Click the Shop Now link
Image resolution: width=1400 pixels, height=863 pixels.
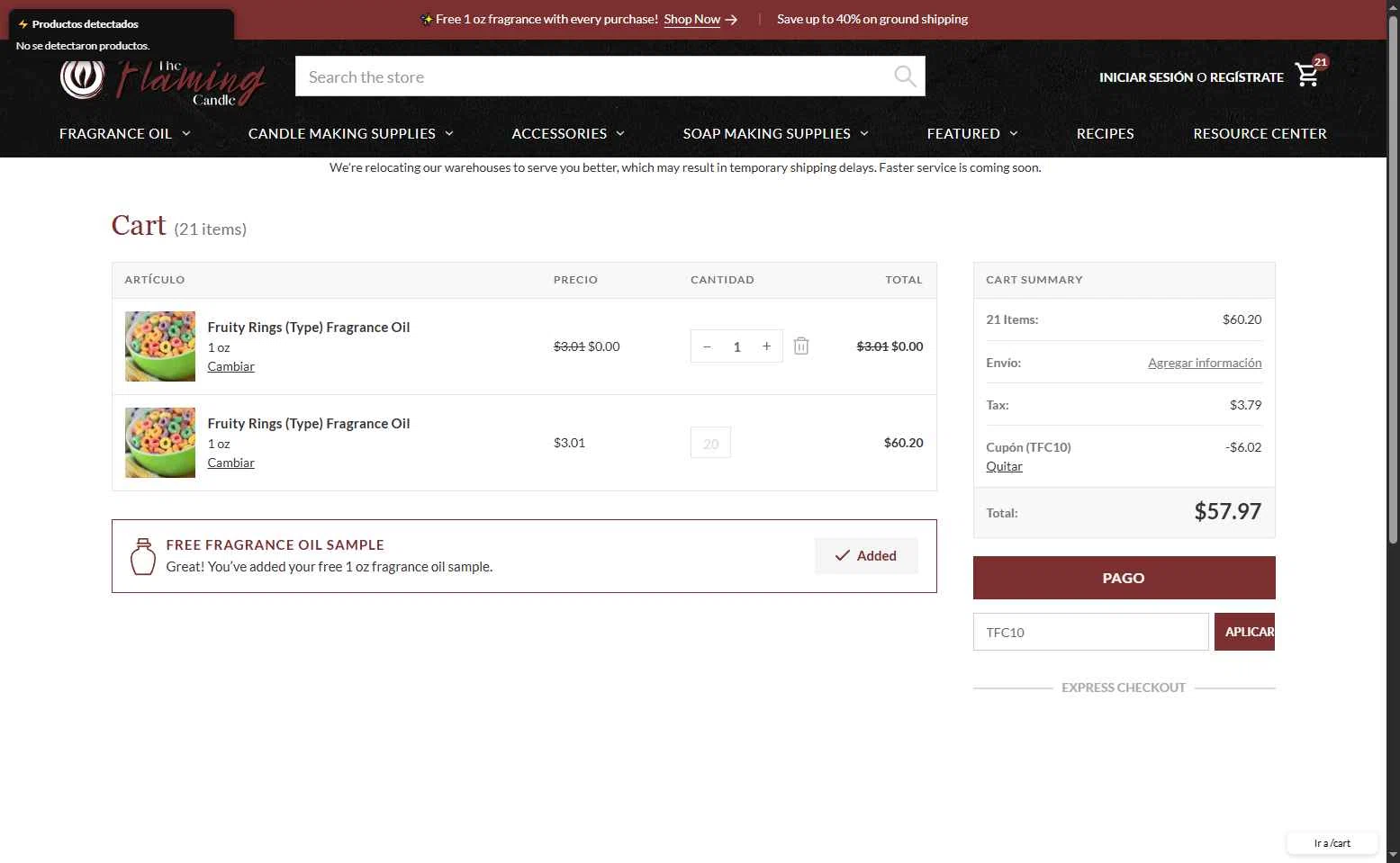pyautogui.click(x=691, y=19)
